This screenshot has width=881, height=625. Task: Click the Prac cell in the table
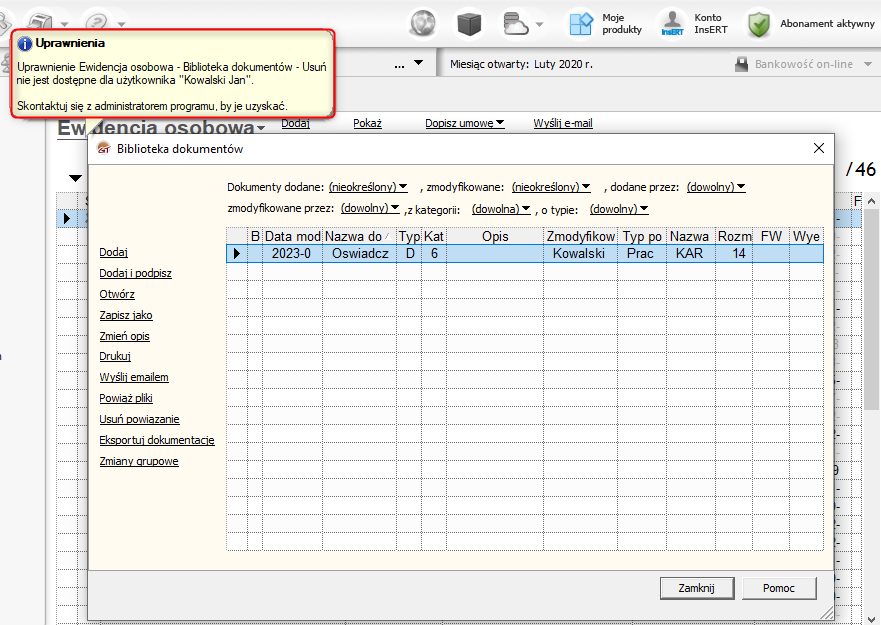tap(640, 253)
